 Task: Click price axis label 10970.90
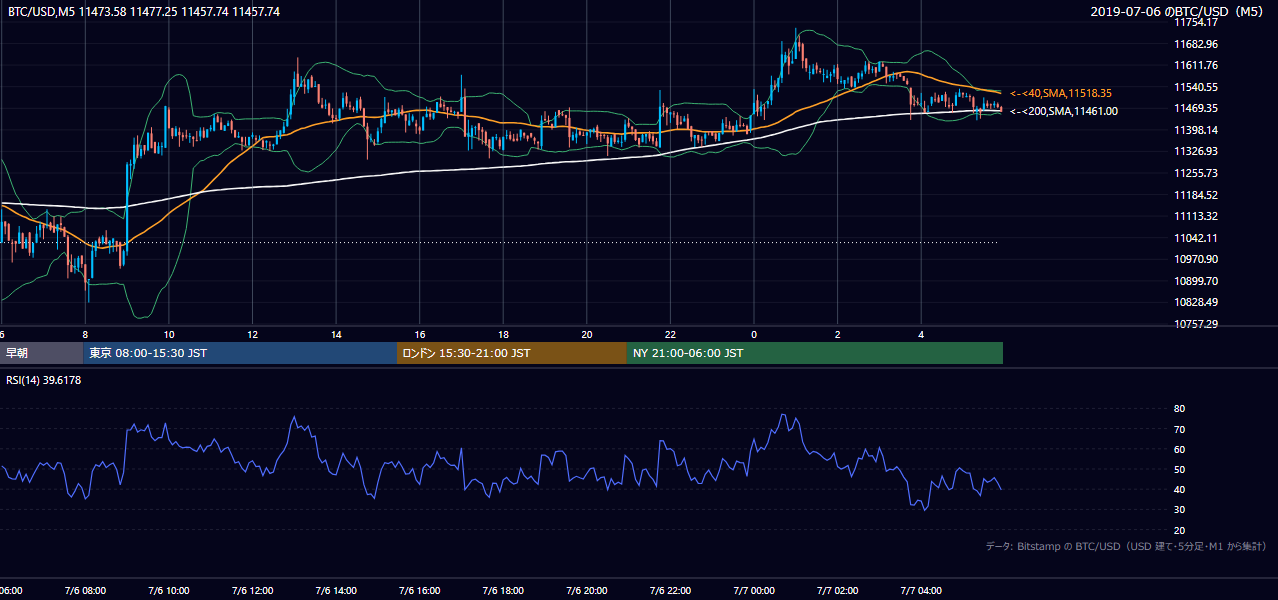(1197, 259)
